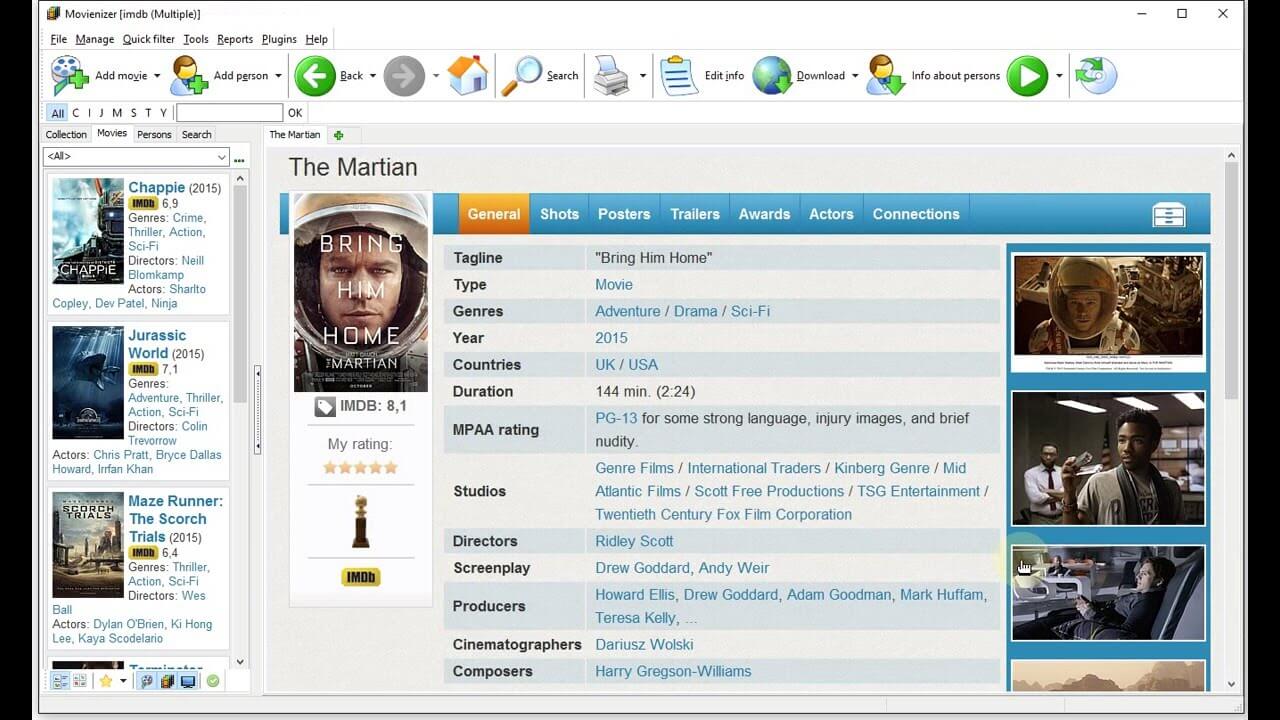Click the Harry Gregson-Williams composer link
Image resolution: width=1280 pixels, height=720 pixels.
673,671
